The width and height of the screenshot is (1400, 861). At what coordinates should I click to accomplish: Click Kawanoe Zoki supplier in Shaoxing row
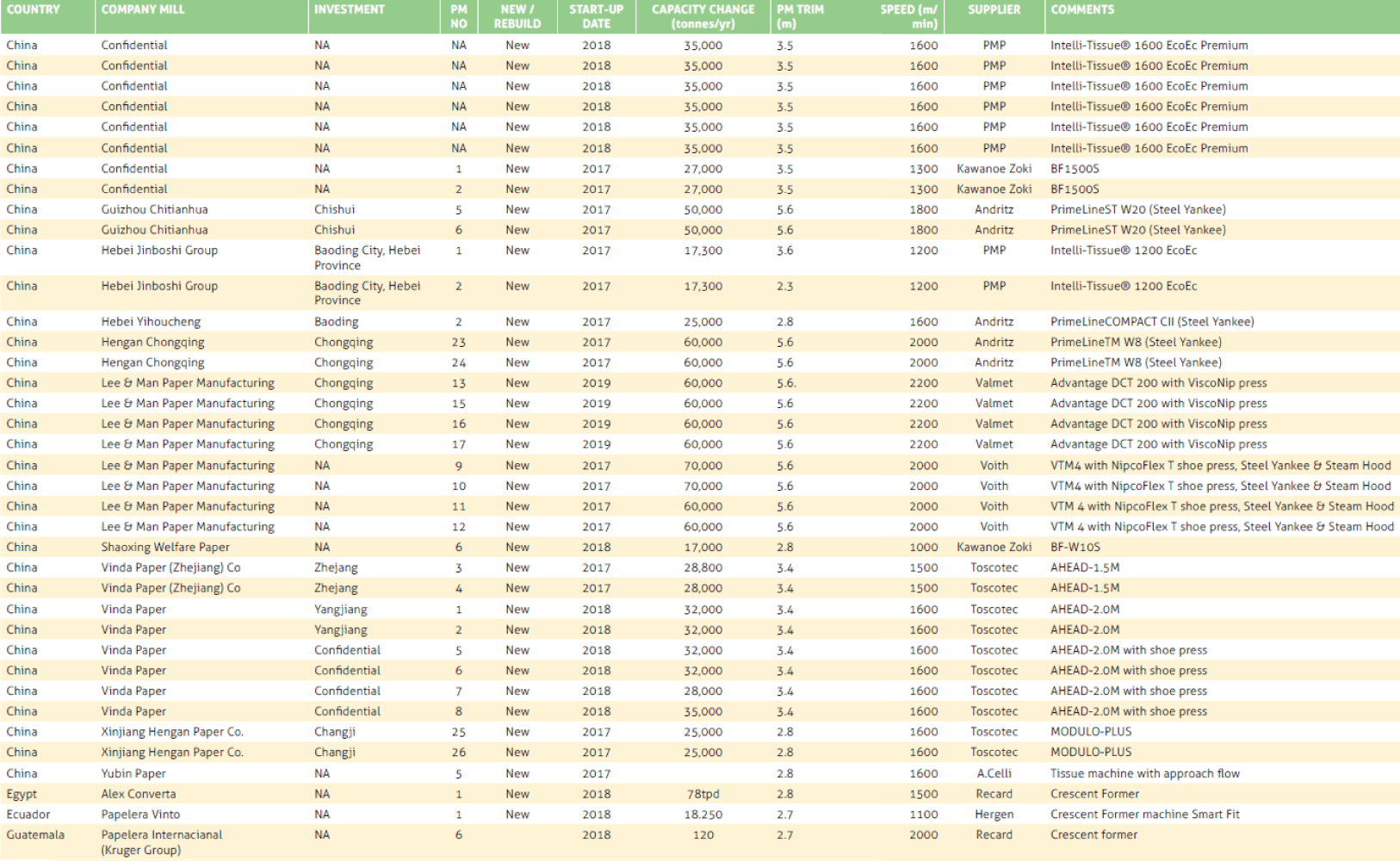[x=994, y=548]
